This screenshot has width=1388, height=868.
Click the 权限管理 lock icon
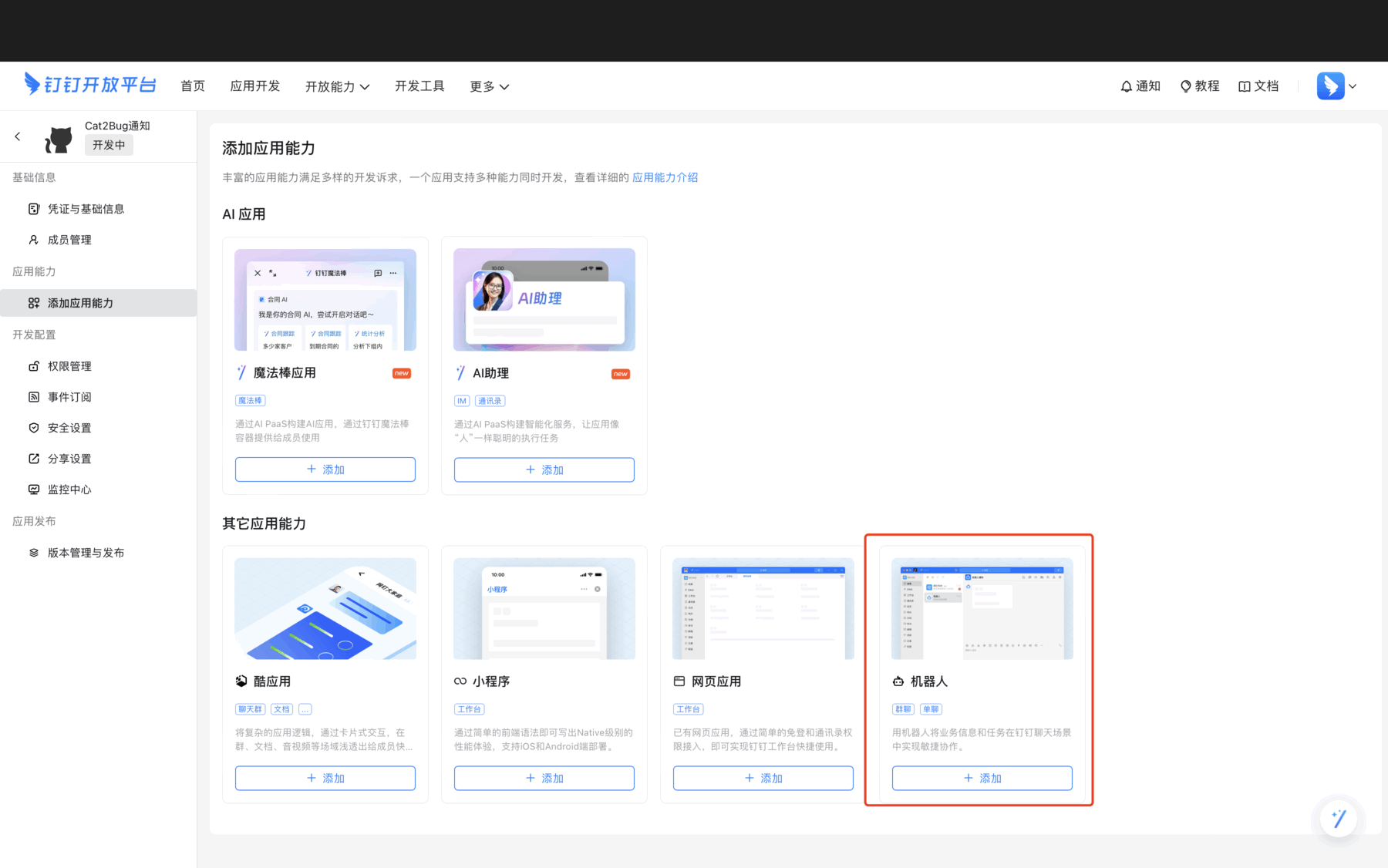tap(34, 366)
